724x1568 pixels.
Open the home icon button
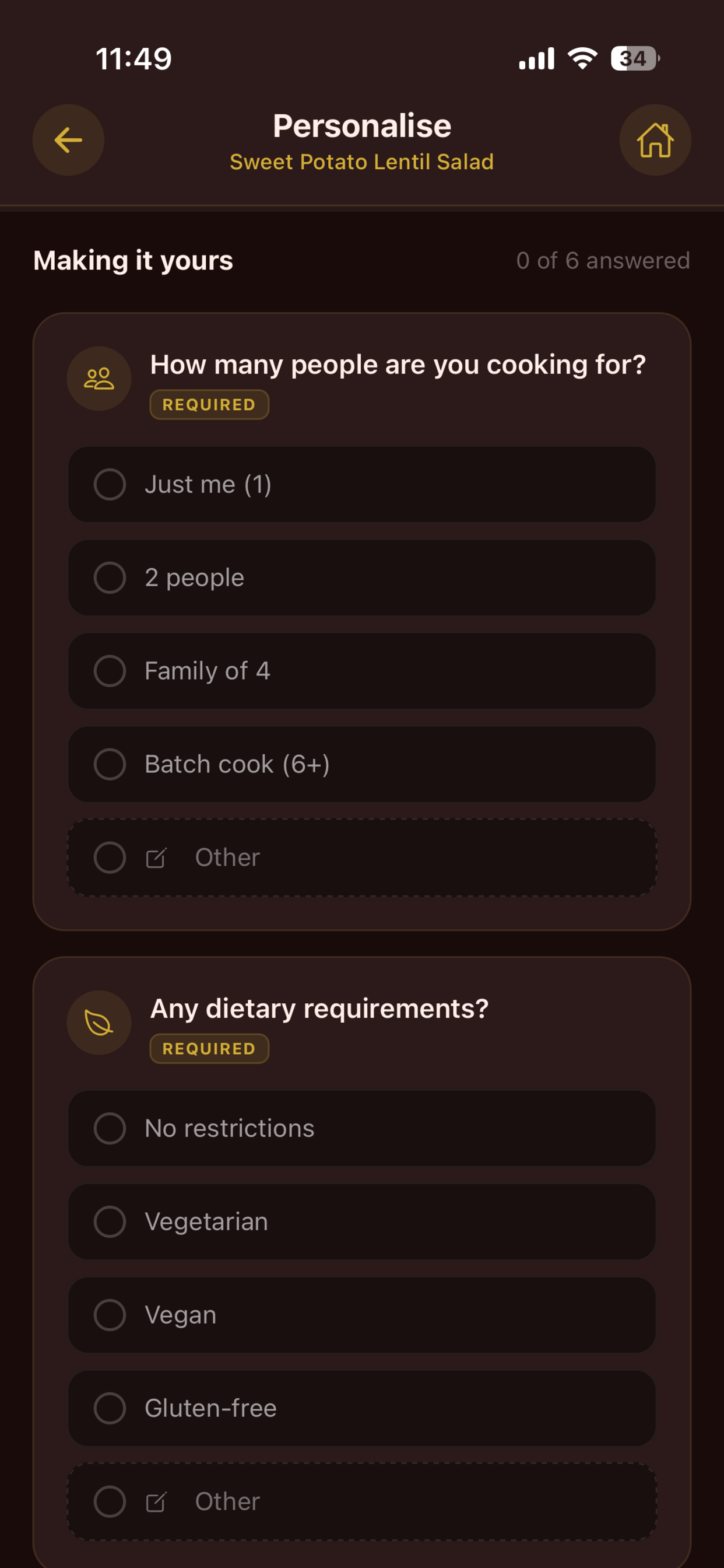coord(655,140)
